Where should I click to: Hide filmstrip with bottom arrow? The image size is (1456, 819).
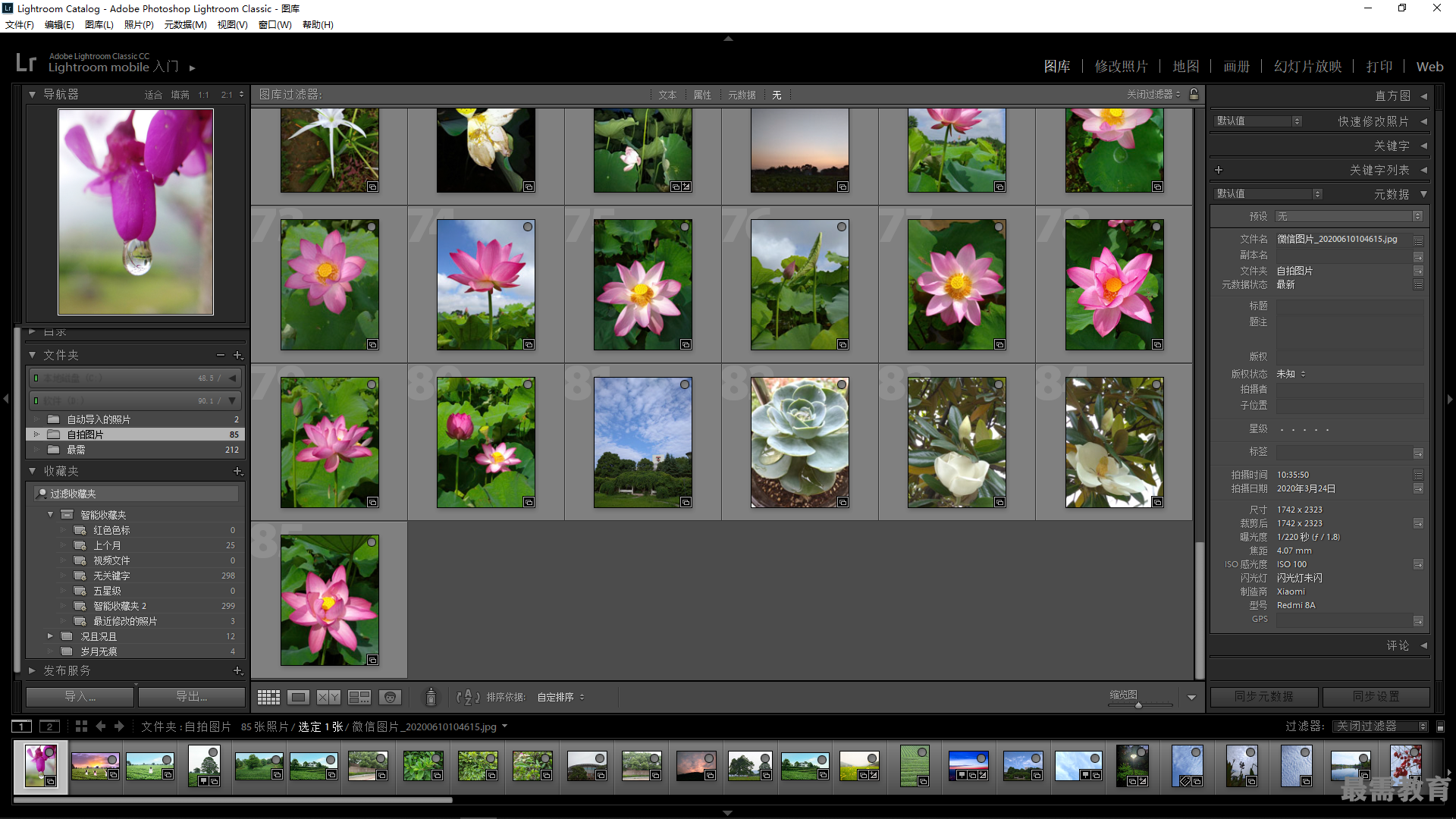click(x=728, y=813)
